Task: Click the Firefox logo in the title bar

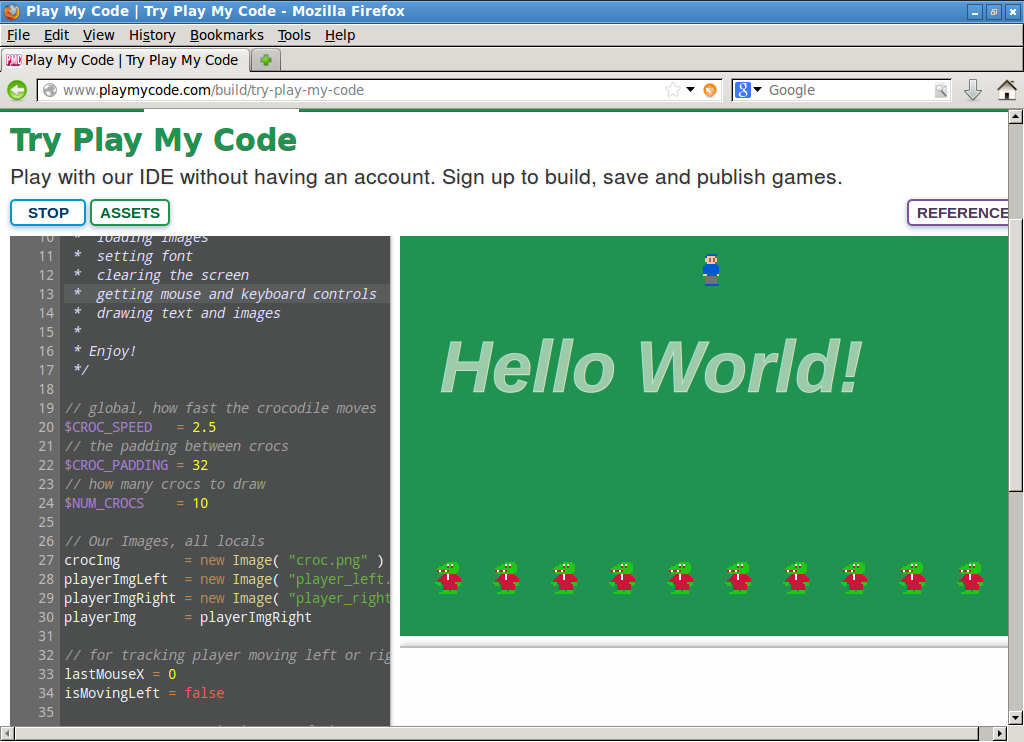Action: 12,11
